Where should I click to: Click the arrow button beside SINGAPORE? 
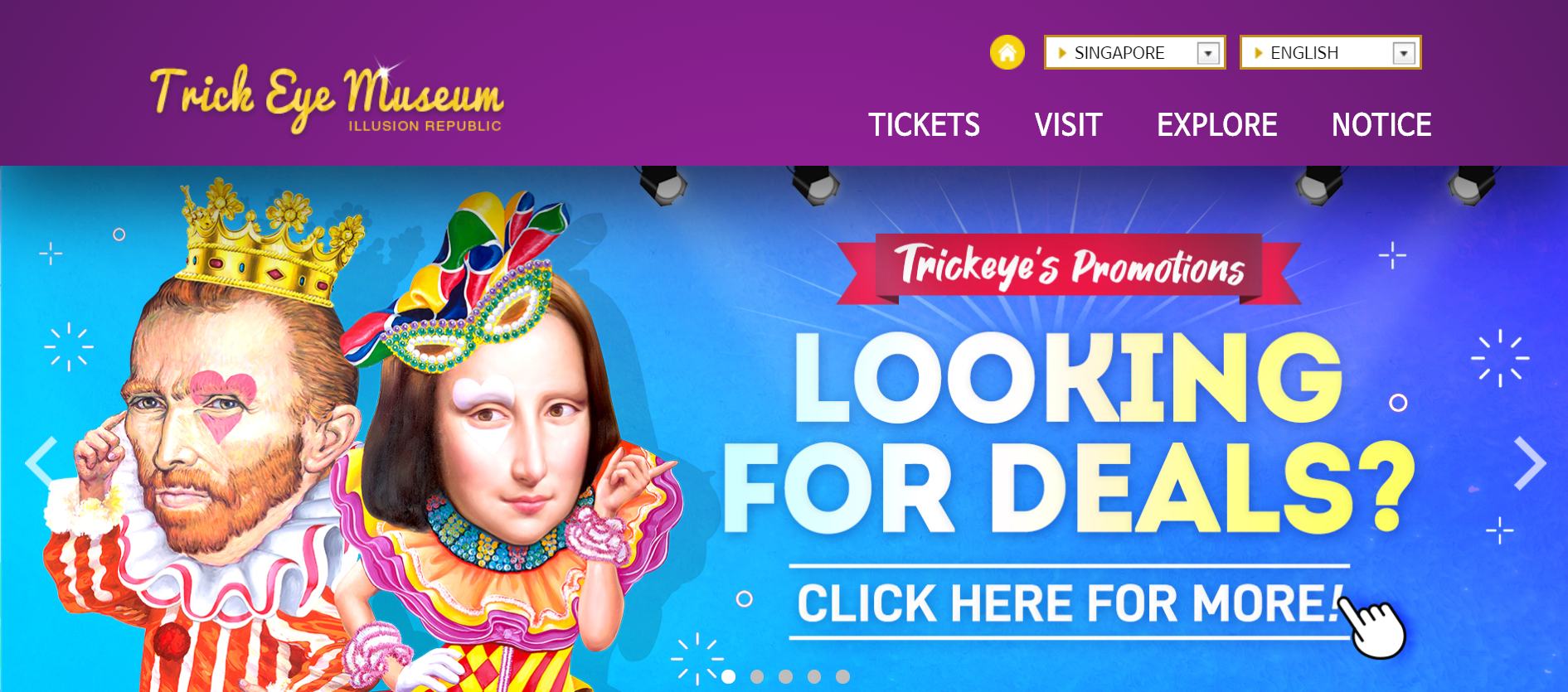1208,53
